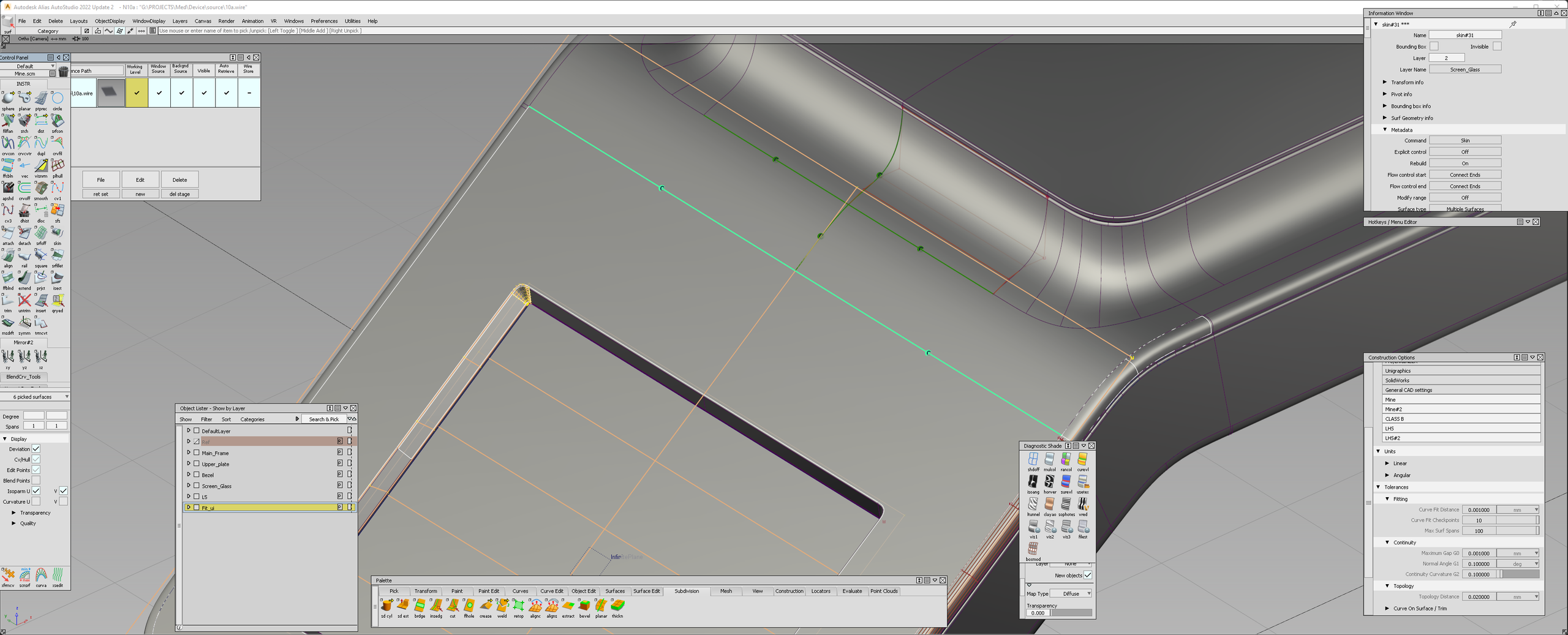Screen dimensions: 1568x635
Task: Adjust the Transparency slider
Action: click(1071, 613)
